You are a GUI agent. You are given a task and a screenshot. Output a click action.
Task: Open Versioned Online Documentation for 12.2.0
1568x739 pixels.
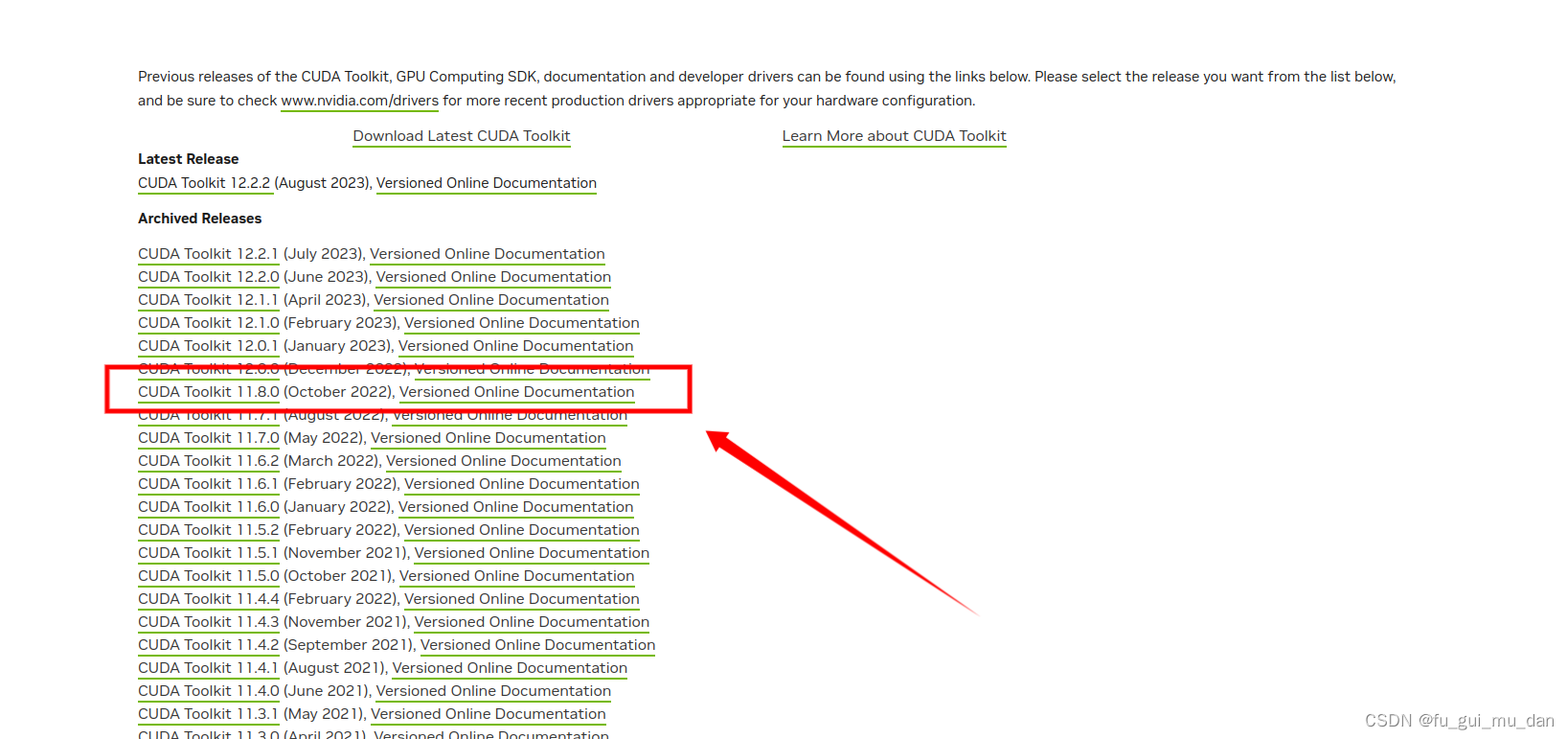493,277
